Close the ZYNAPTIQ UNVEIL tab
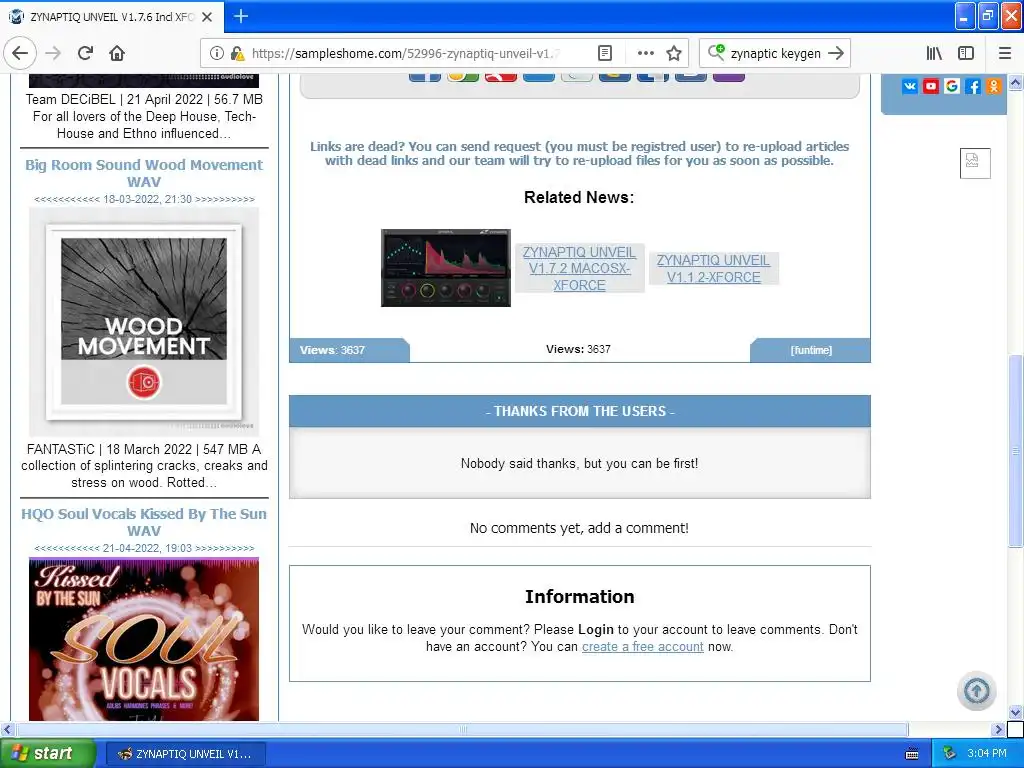Screen dimensions: 1024x768 coord(207,17)
